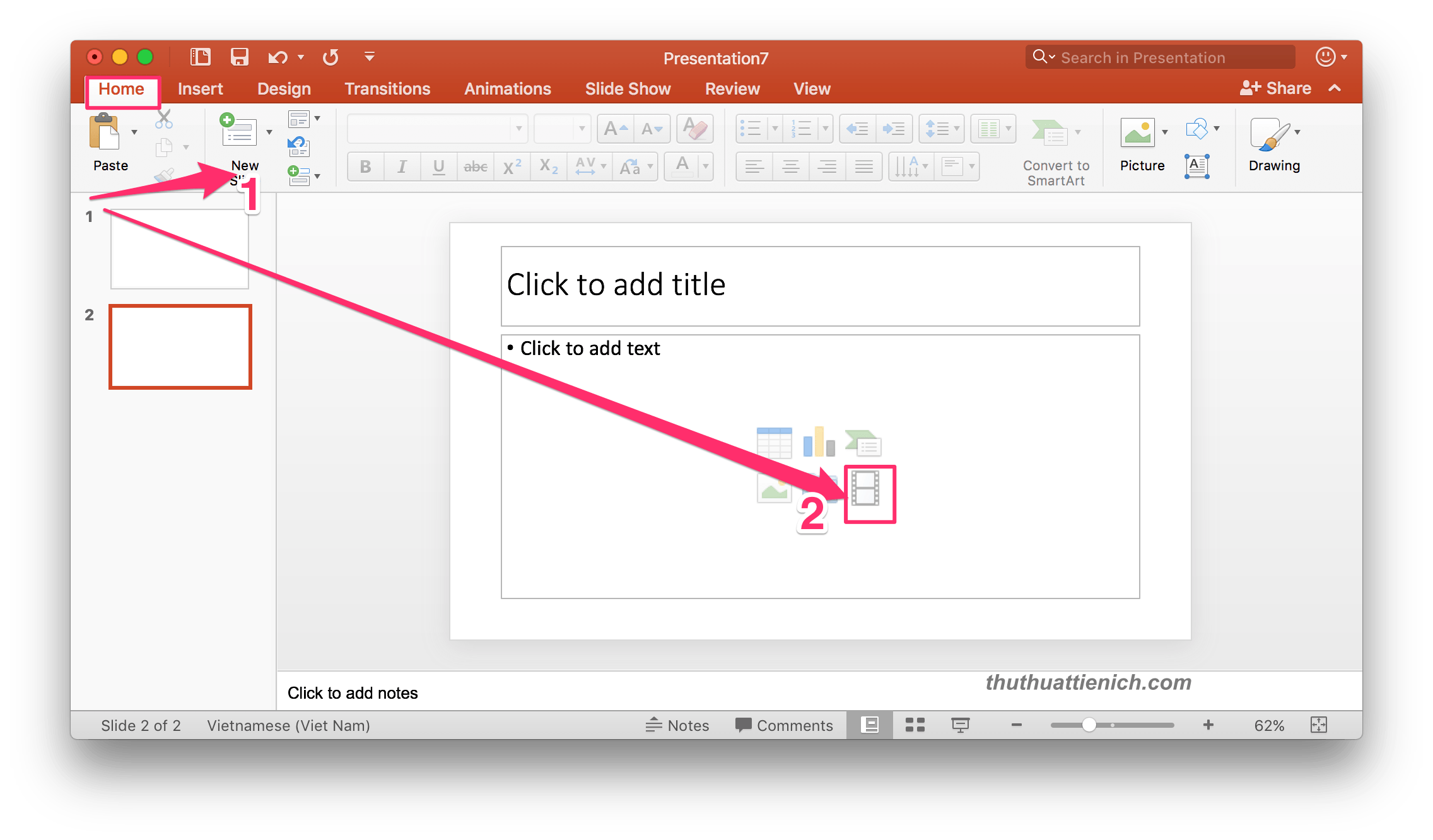Toggle the Normal view layout button

tap(871, 726)
